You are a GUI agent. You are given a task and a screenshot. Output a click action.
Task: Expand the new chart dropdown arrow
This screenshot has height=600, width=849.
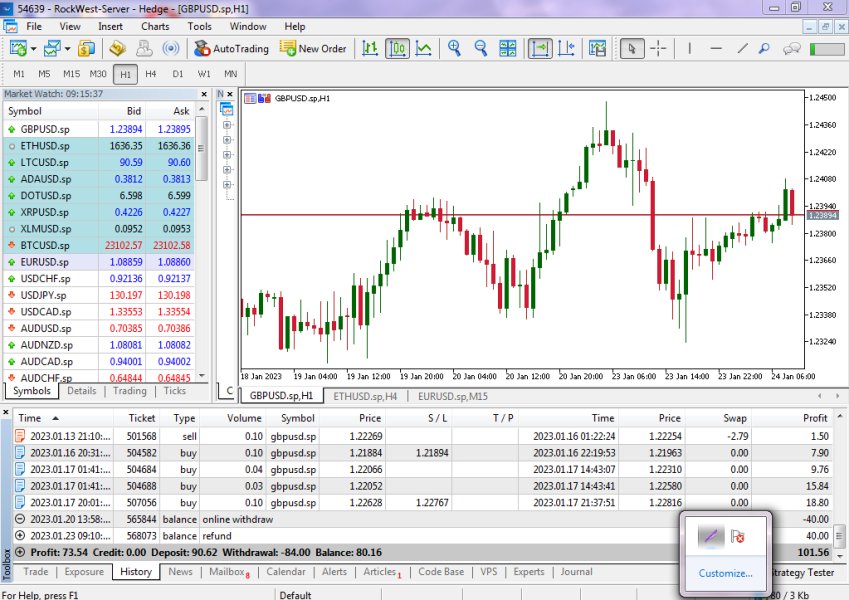click(x=34, y=49)
